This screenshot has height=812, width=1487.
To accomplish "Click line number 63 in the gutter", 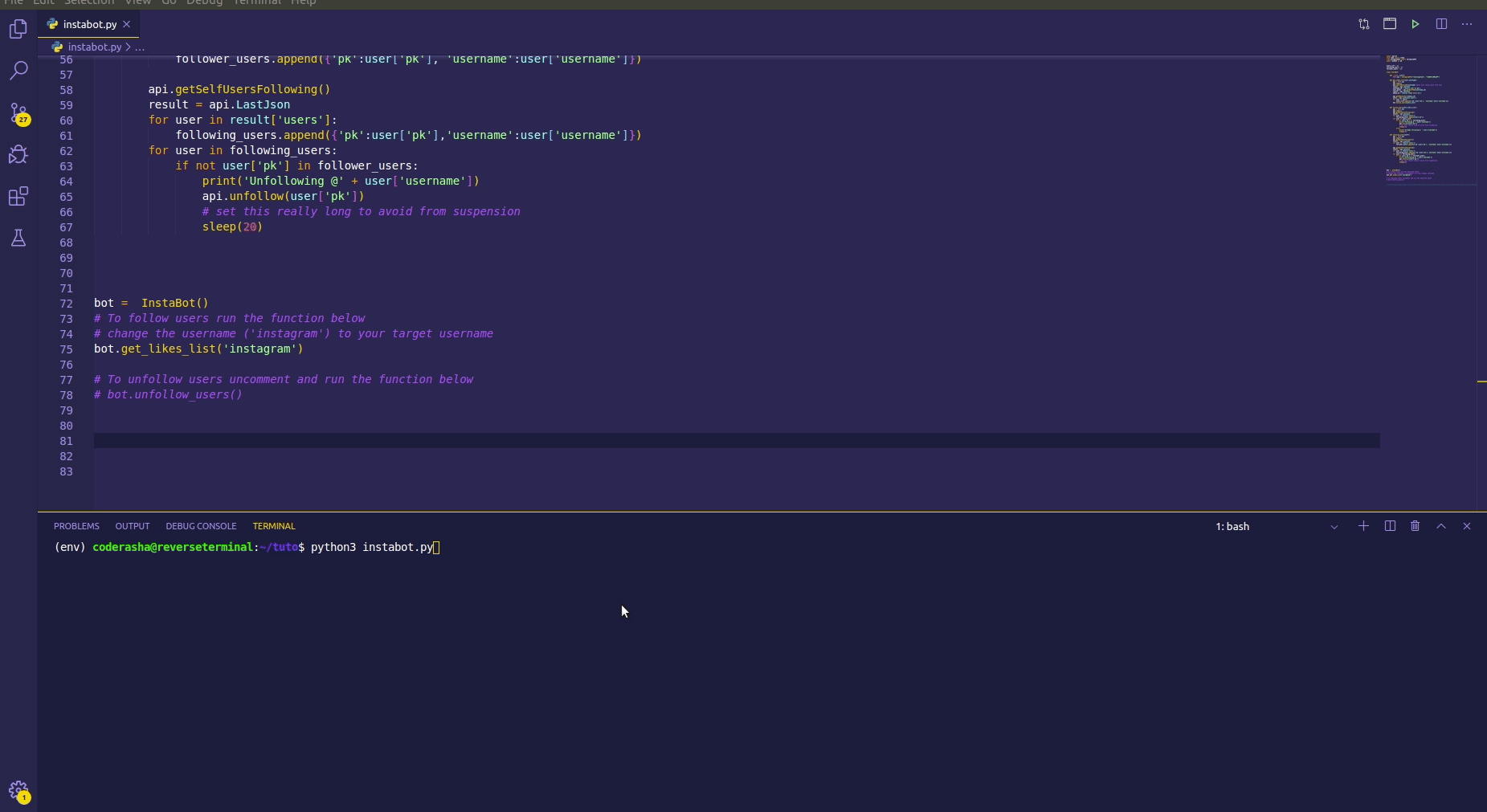I will 66,166.
